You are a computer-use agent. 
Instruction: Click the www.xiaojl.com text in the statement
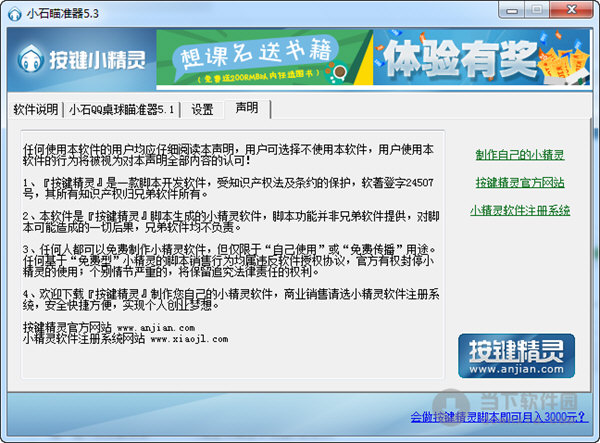click(189, 339)
